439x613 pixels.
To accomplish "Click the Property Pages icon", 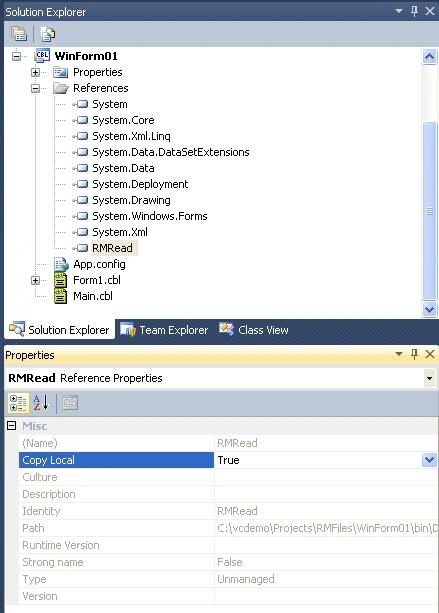I will pos(70,403).
